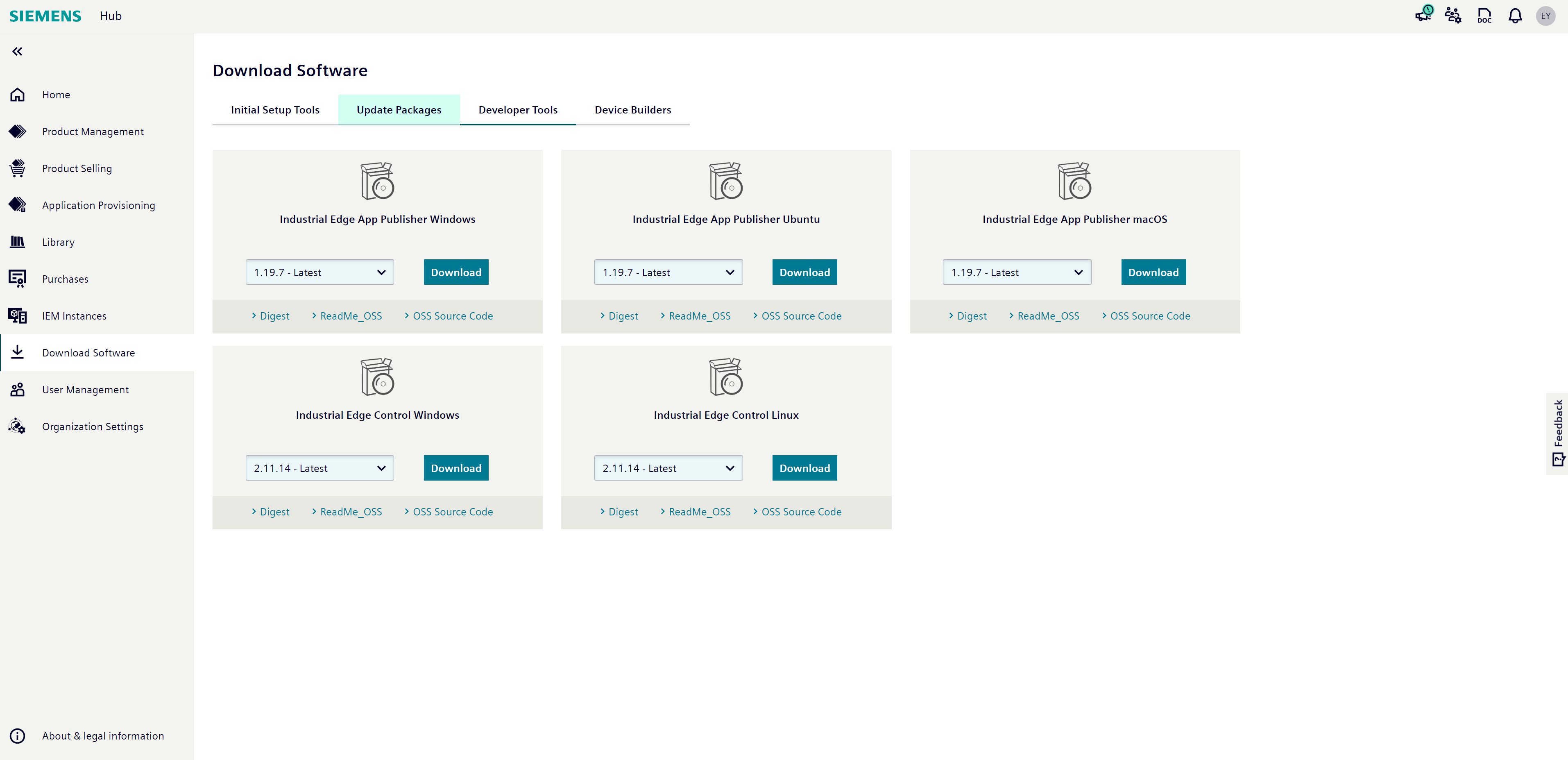This screenshot has height=760, width=1568.
Task: Switch to Initial Setup Tools tab
Action: coord(275,110)
